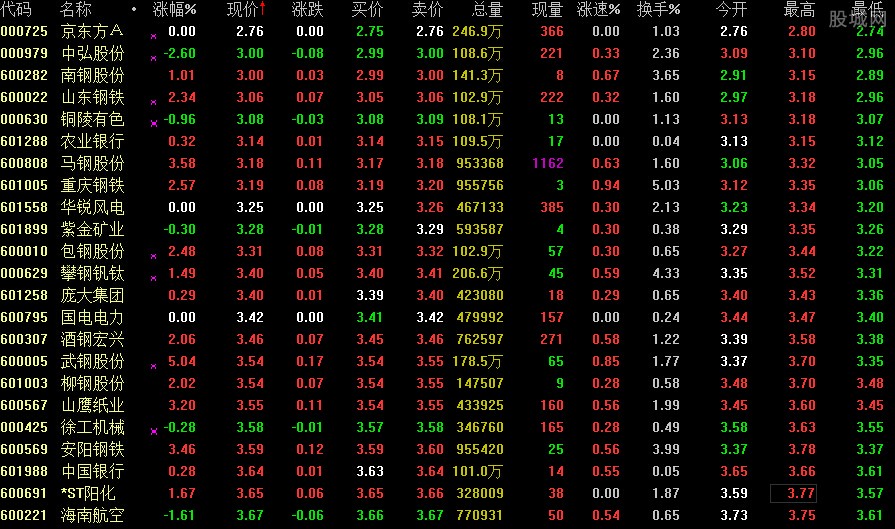Sort by the 卖价 column header
Viewport: 895px width, 529px height.
[x=428, y=9]
